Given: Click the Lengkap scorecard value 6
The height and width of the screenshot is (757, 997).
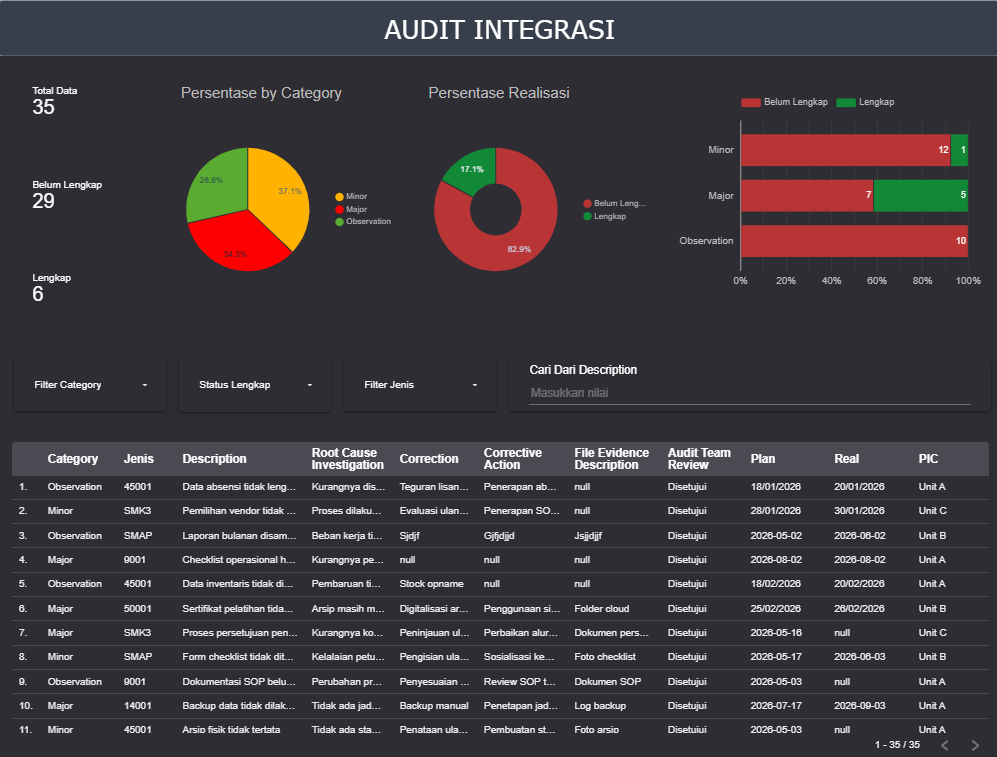Looking at the screenshot, I should (38, 294).
